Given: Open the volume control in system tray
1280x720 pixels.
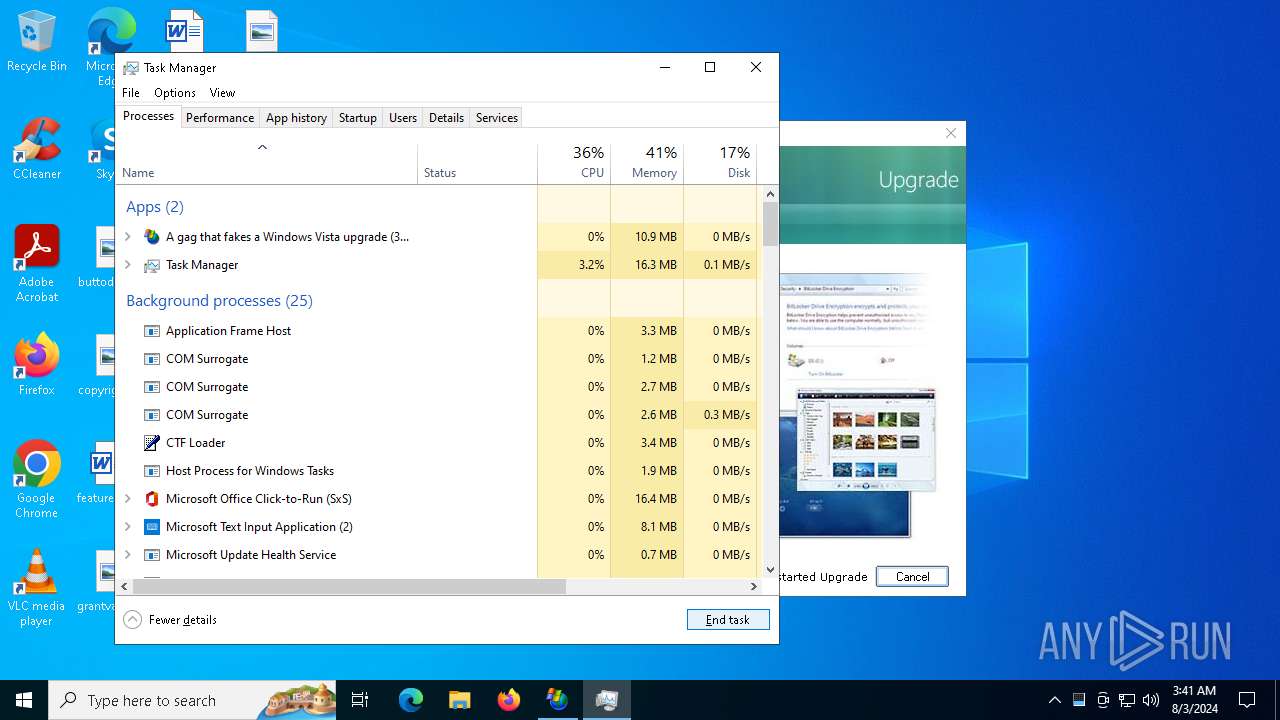Looking at the screenshot, I should [x=1151, y=700].
